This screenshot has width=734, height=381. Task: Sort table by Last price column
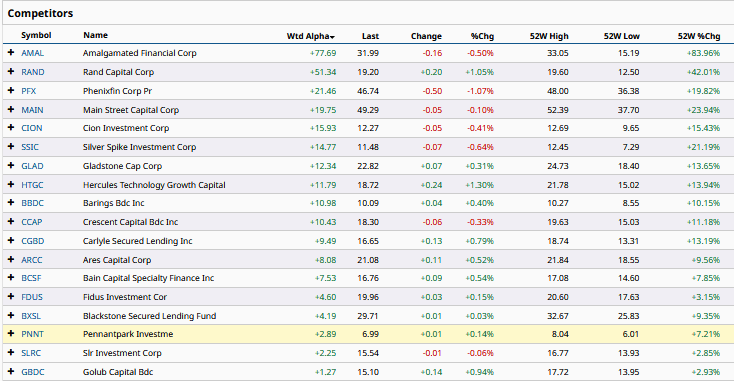pyautogui.click(x=370, y=36)
